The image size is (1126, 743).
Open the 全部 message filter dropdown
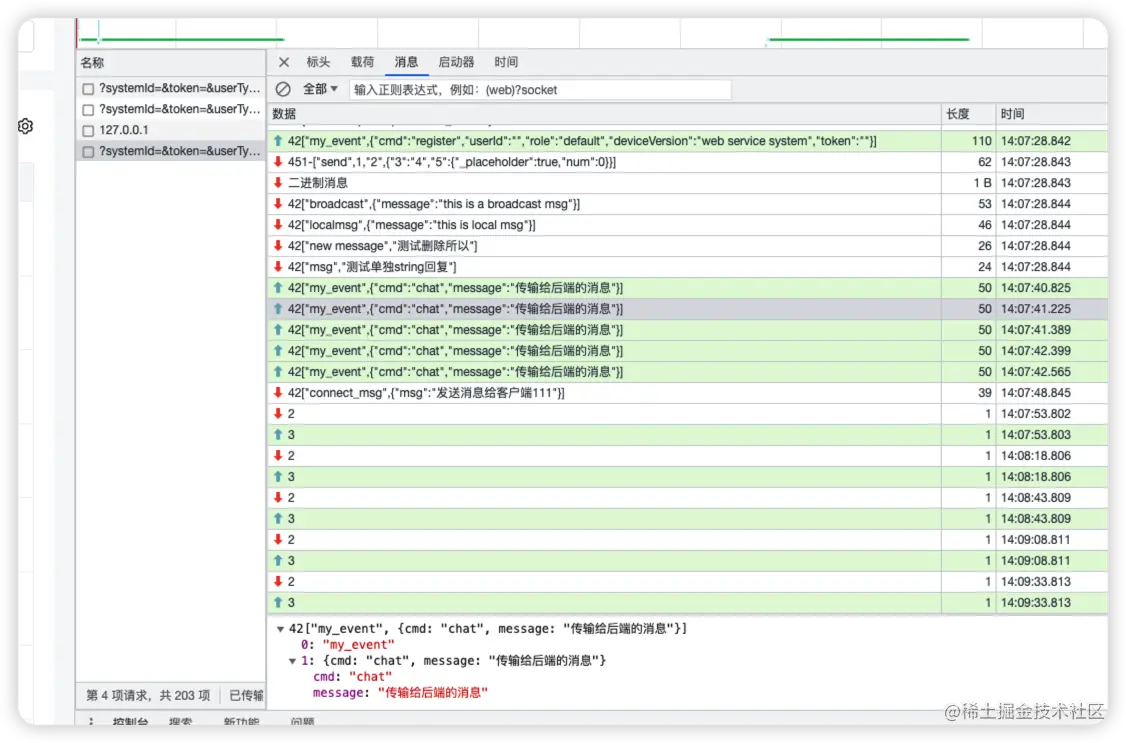315,88
